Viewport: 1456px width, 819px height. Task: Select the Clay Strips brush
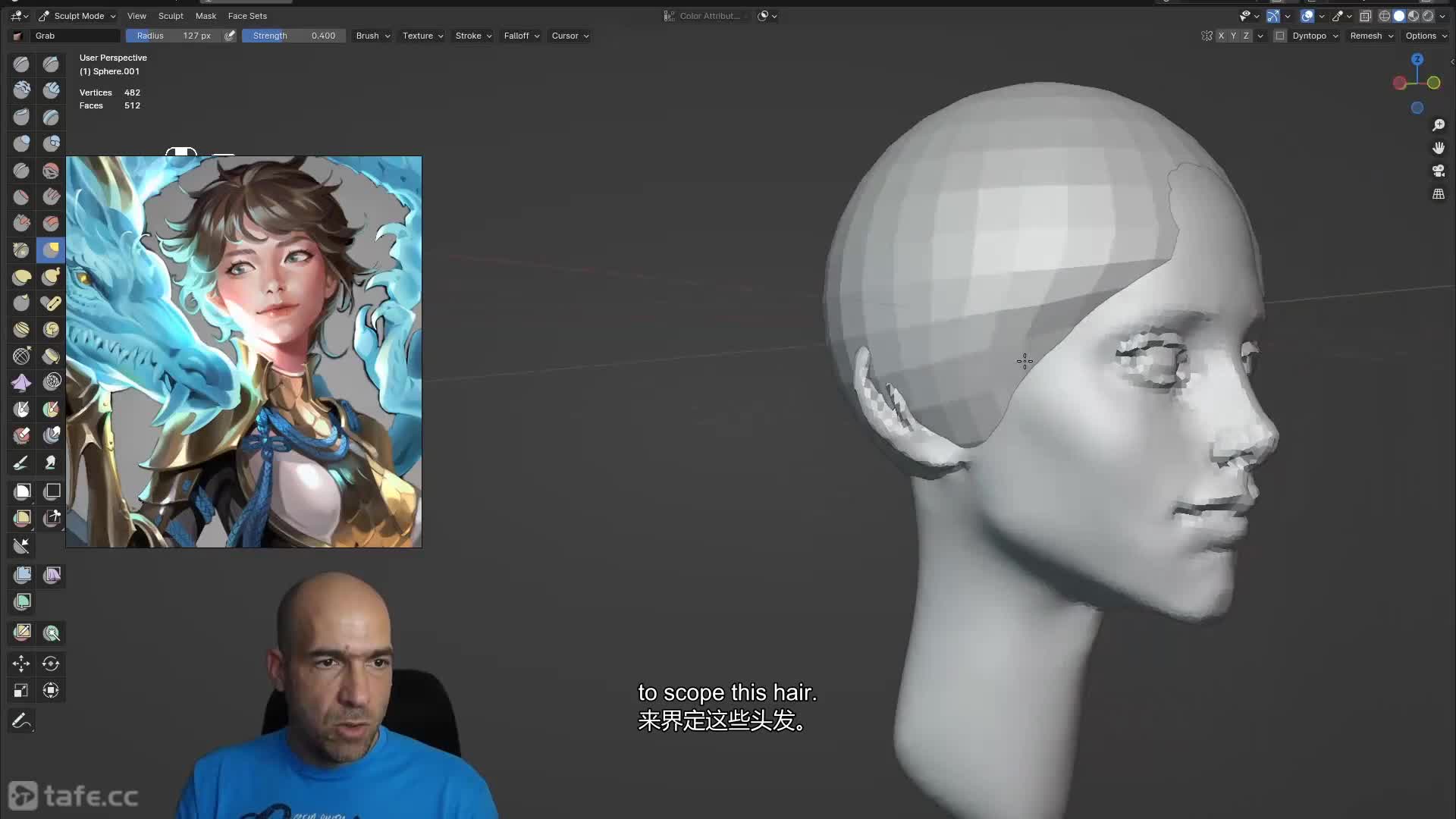[51, 91]
